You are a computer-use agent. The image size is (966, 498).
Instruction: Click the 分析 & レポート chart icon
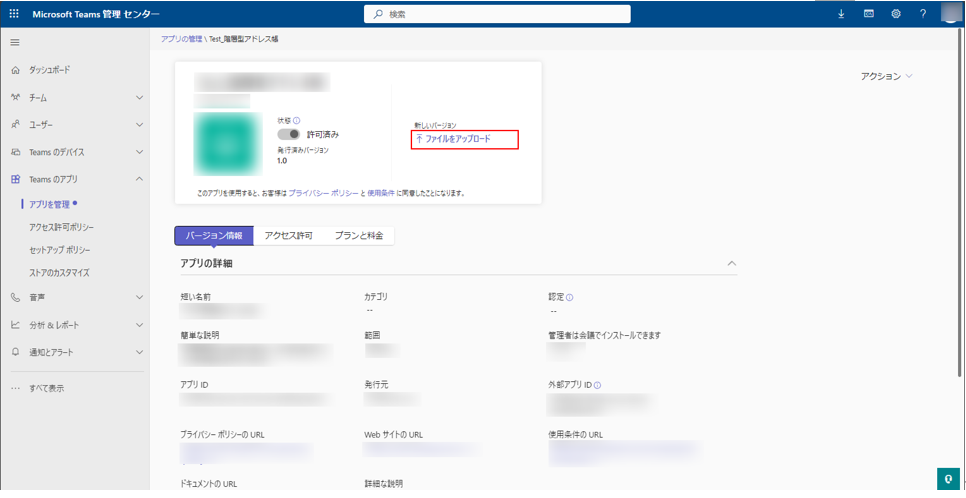pyautogui.click(x=15, y=325)
